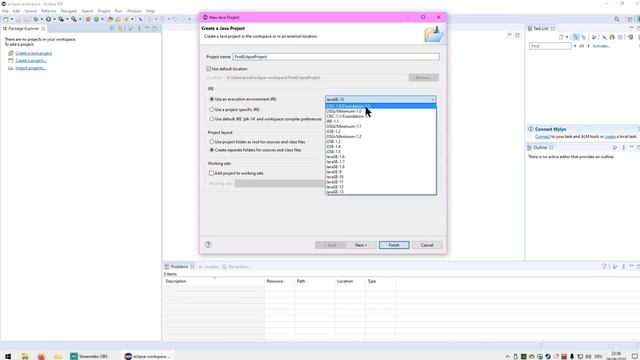
Task: Choose JavaSE-9 in the JRE list
Action: tap(380, 172)
